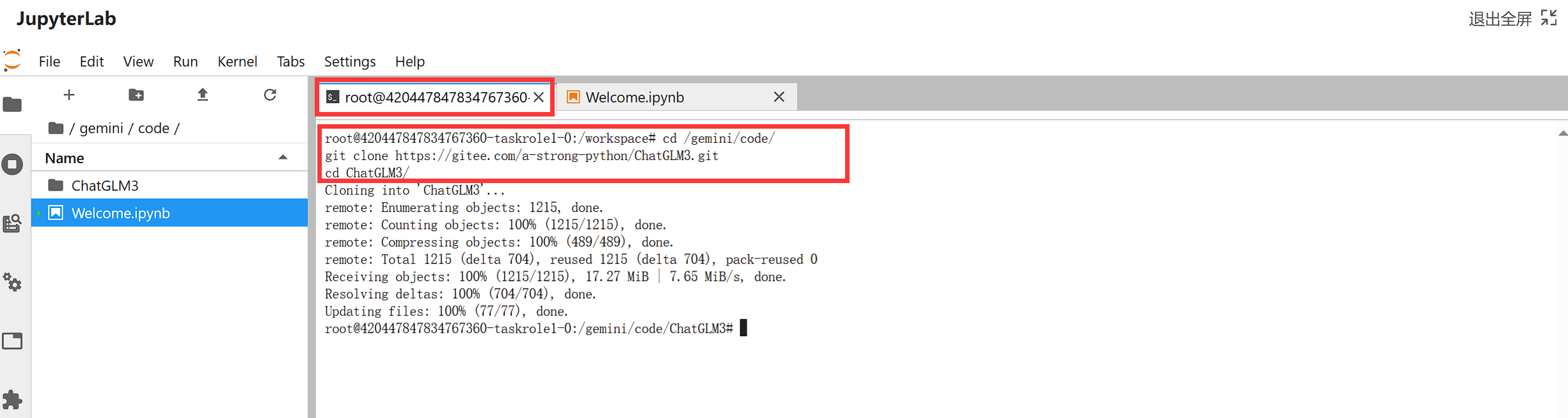Image resolution: width=1568 pixels, height=418 pixels.
Task: Open the Help menu
Action: click(x=410, y=61)
